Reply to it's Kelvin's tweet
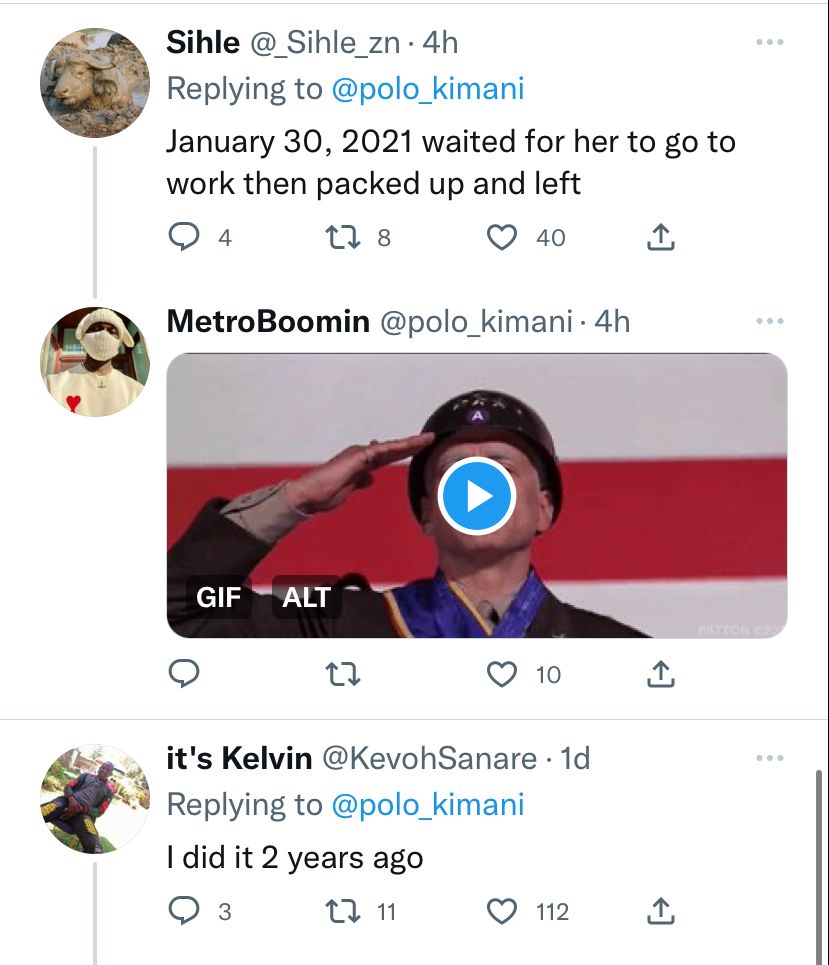 (x=183, y=911)
